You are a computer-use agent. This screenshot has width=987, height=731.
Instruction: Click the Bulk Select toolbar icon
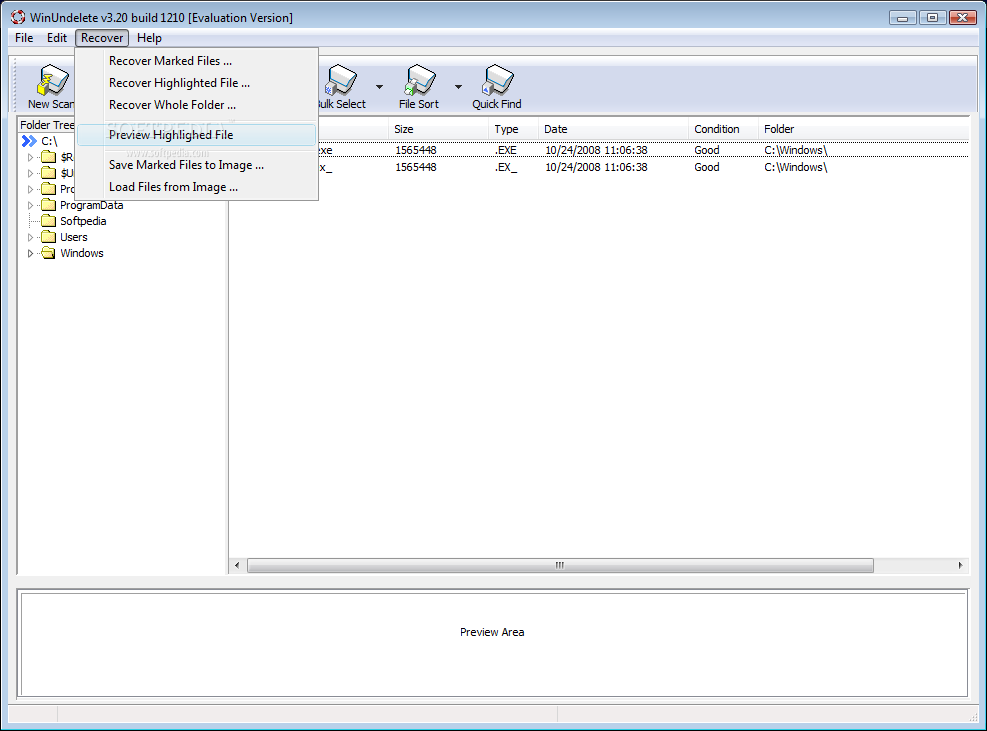point(342,81)
